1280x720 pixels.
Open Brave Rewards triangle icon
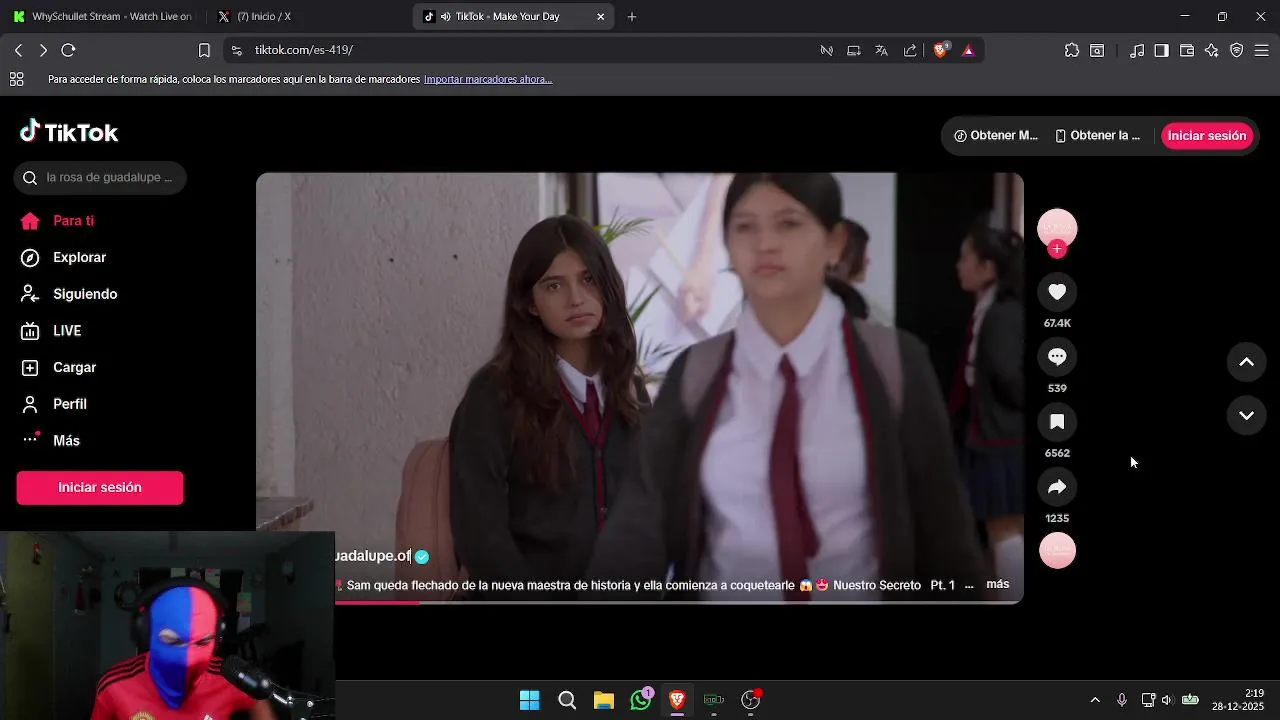(968, 50)
